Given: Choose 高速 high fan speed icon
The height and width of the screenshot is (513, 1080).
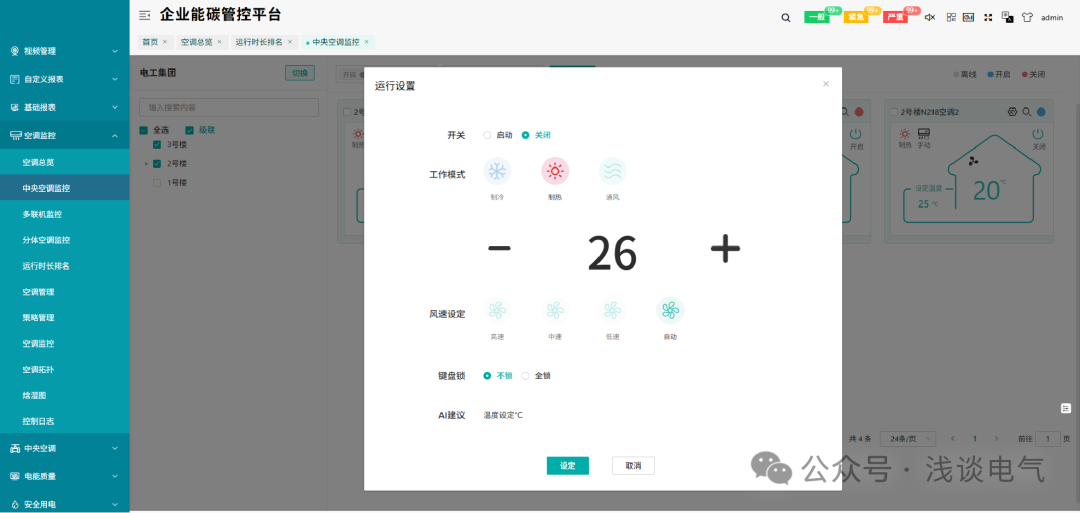Looking at the screenshot, I should [497, 311].
